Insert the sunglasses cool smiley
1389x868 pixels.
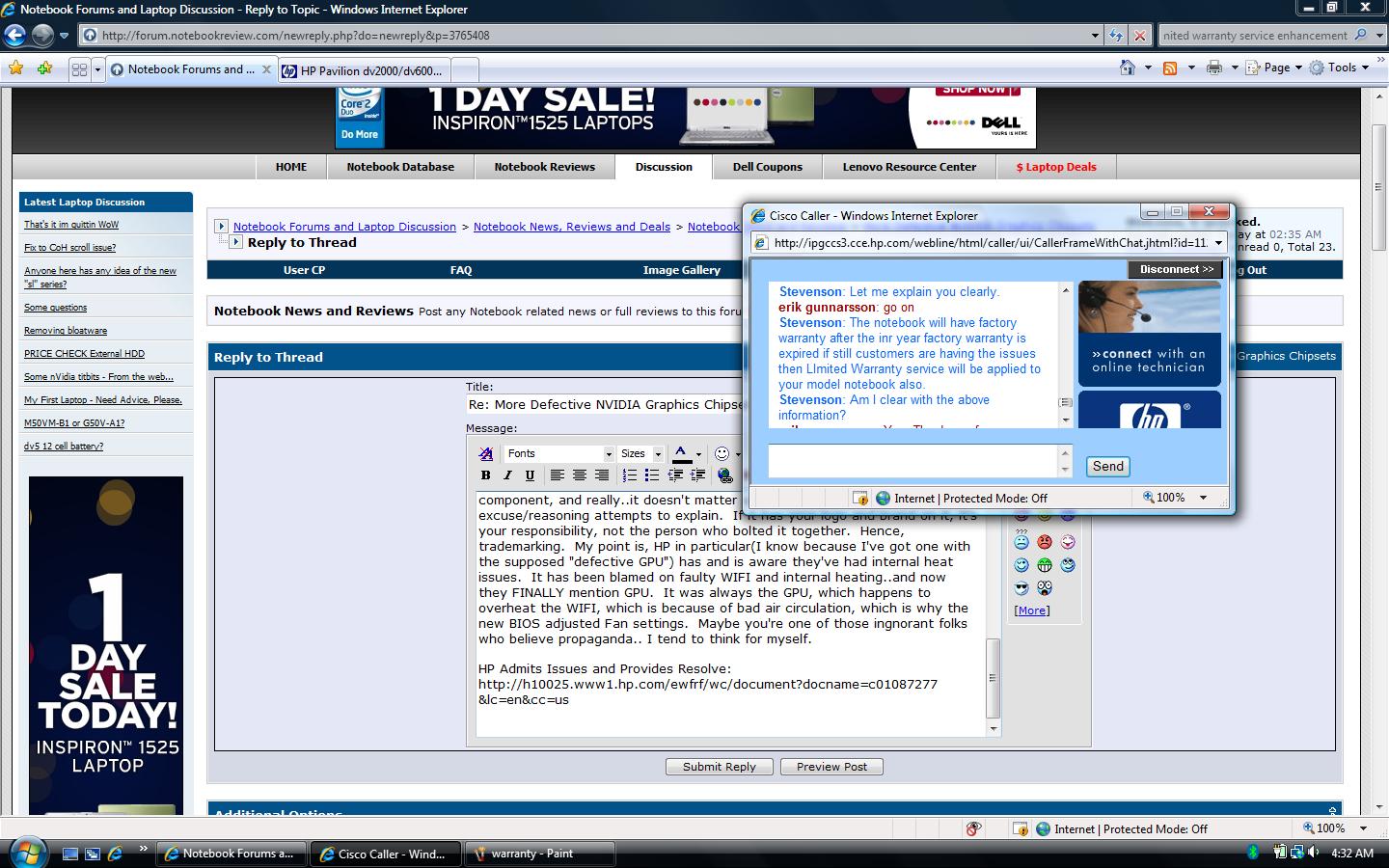(x=1021, y=587)
